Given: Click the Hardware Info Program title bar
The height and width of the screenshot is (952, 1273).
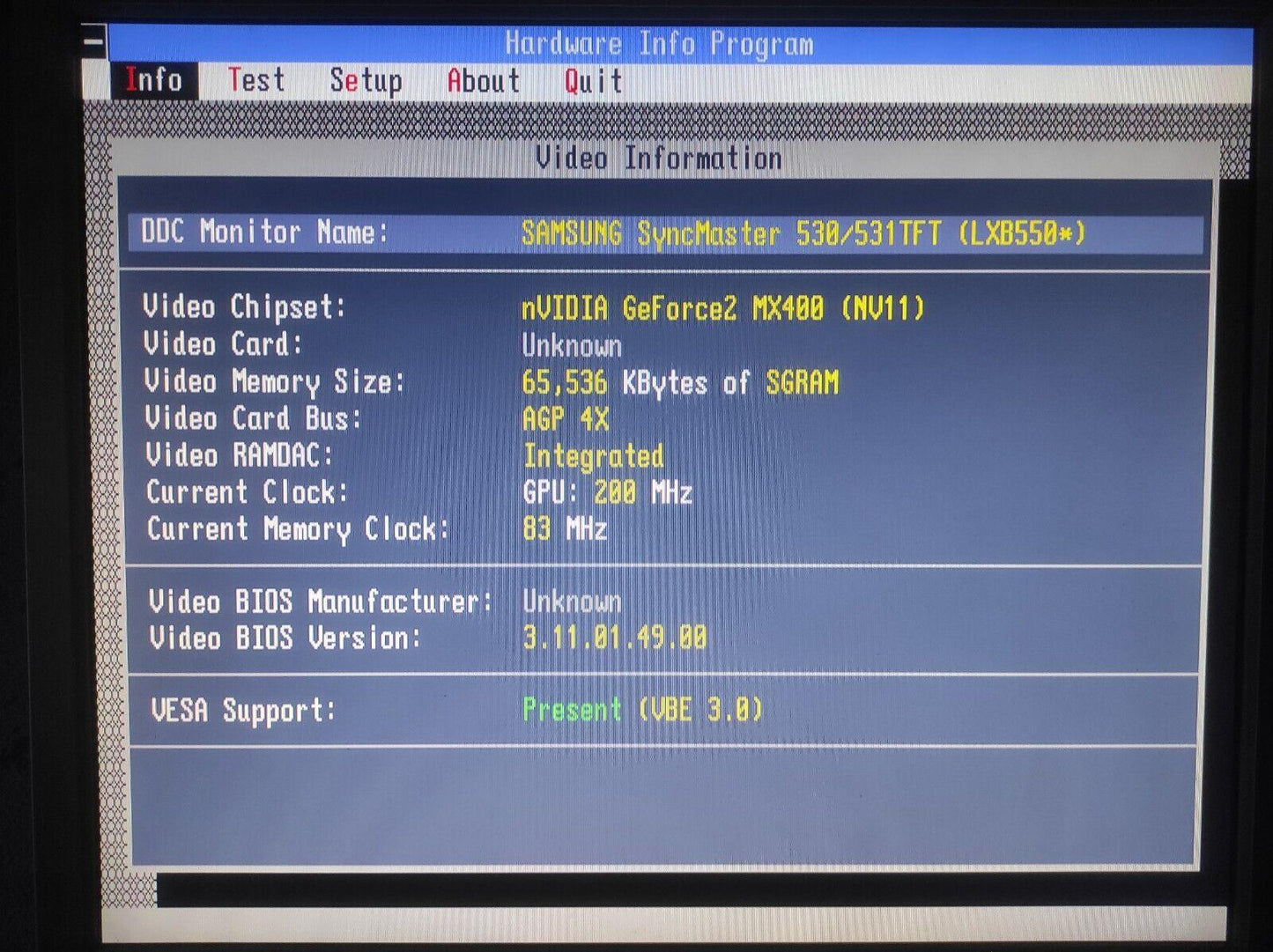Looking at the screenshot, I should [659, 44].
